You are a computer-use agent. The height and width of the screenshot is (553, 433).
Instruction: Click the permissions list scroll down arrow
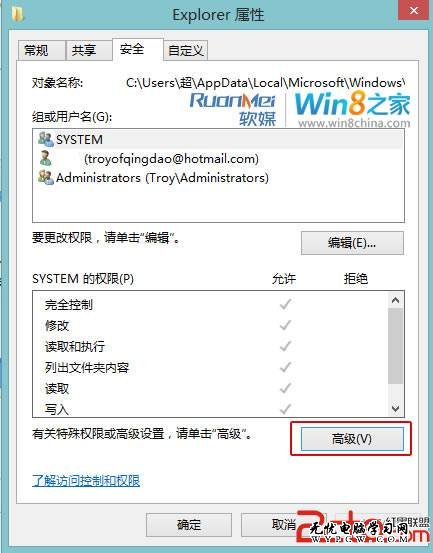(x=395, y=408)
